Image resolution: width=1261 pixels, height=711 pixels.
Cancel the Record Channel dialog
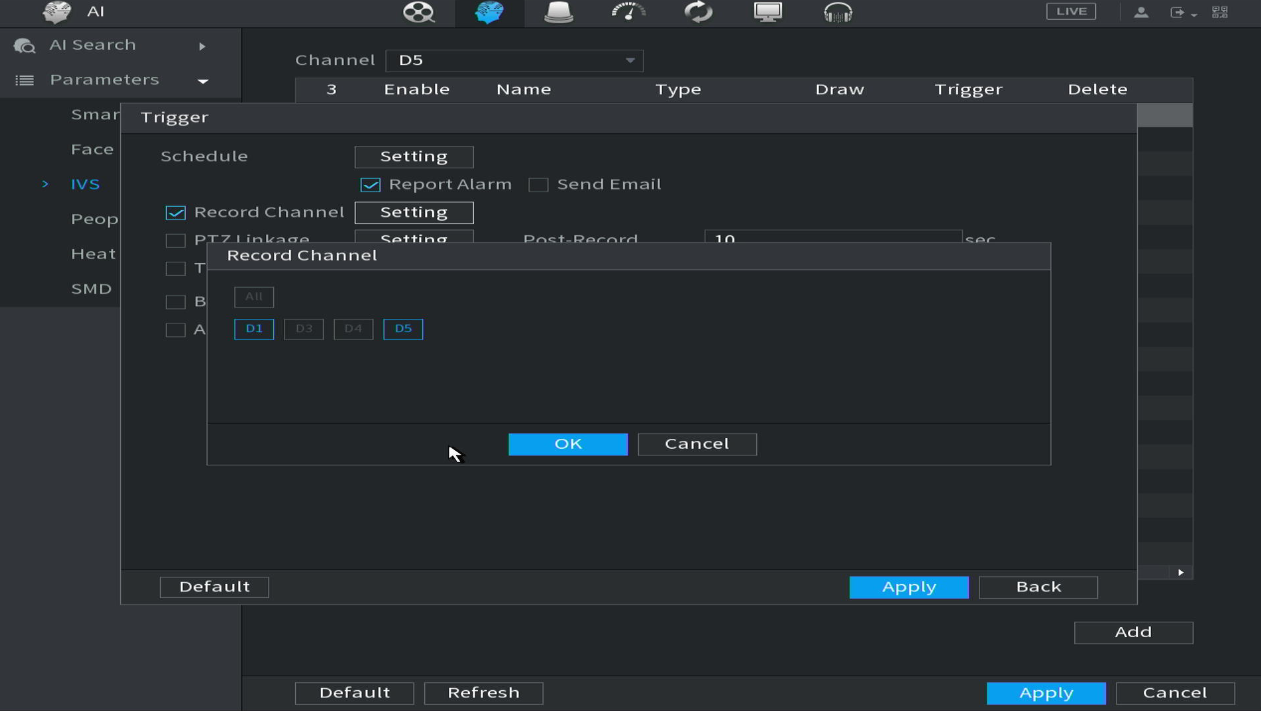tap(697, 444)
